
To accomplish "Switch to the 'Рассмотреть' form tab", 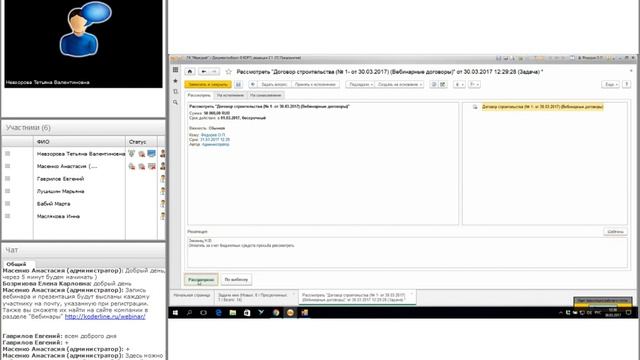I will click(199, 95).
